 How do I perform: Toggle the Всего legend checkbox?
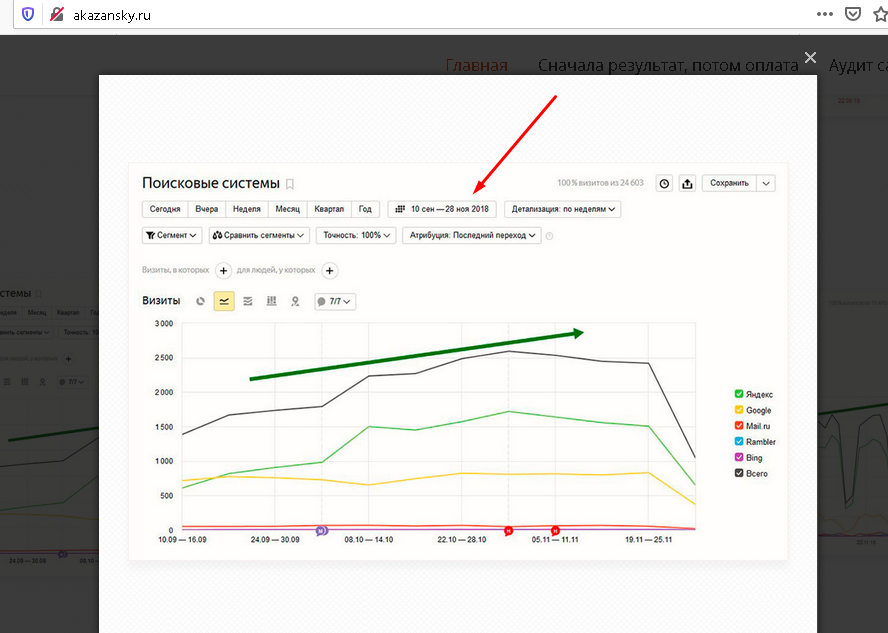(x=739, y=473)
